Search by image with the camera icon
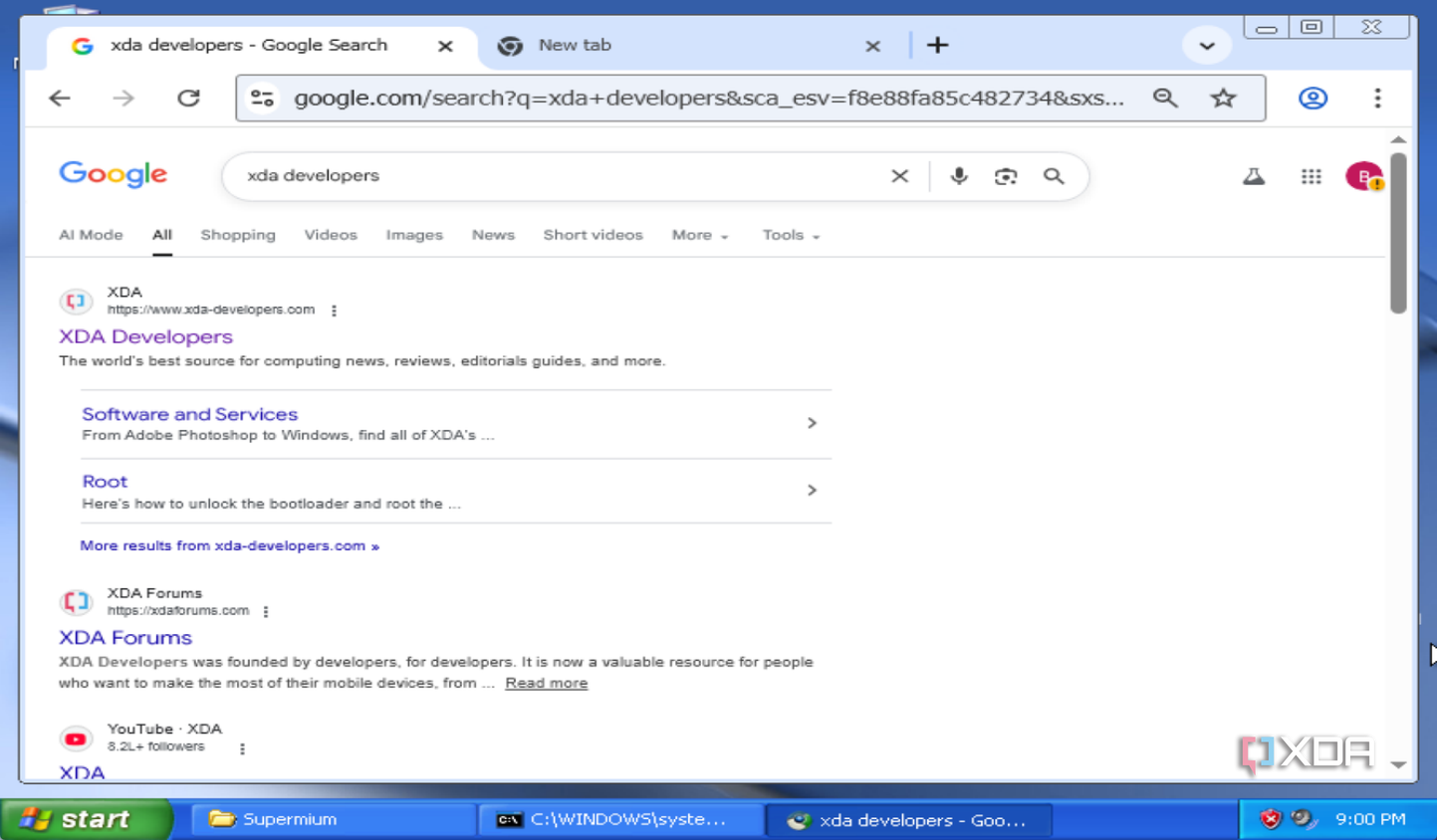Screen dimensions: 1437x840 pyautogui.click(x=1006, y=176)
